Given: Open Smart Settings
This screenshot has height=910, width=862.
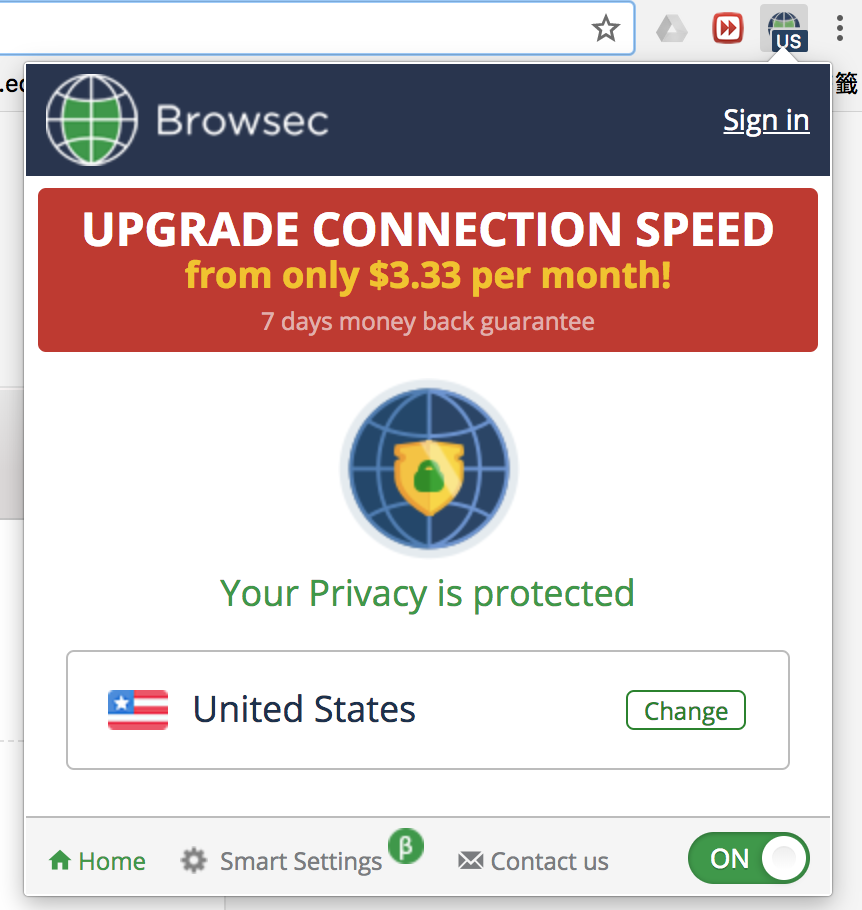Looking at the screenshot, I should click(x=281, y=861).
